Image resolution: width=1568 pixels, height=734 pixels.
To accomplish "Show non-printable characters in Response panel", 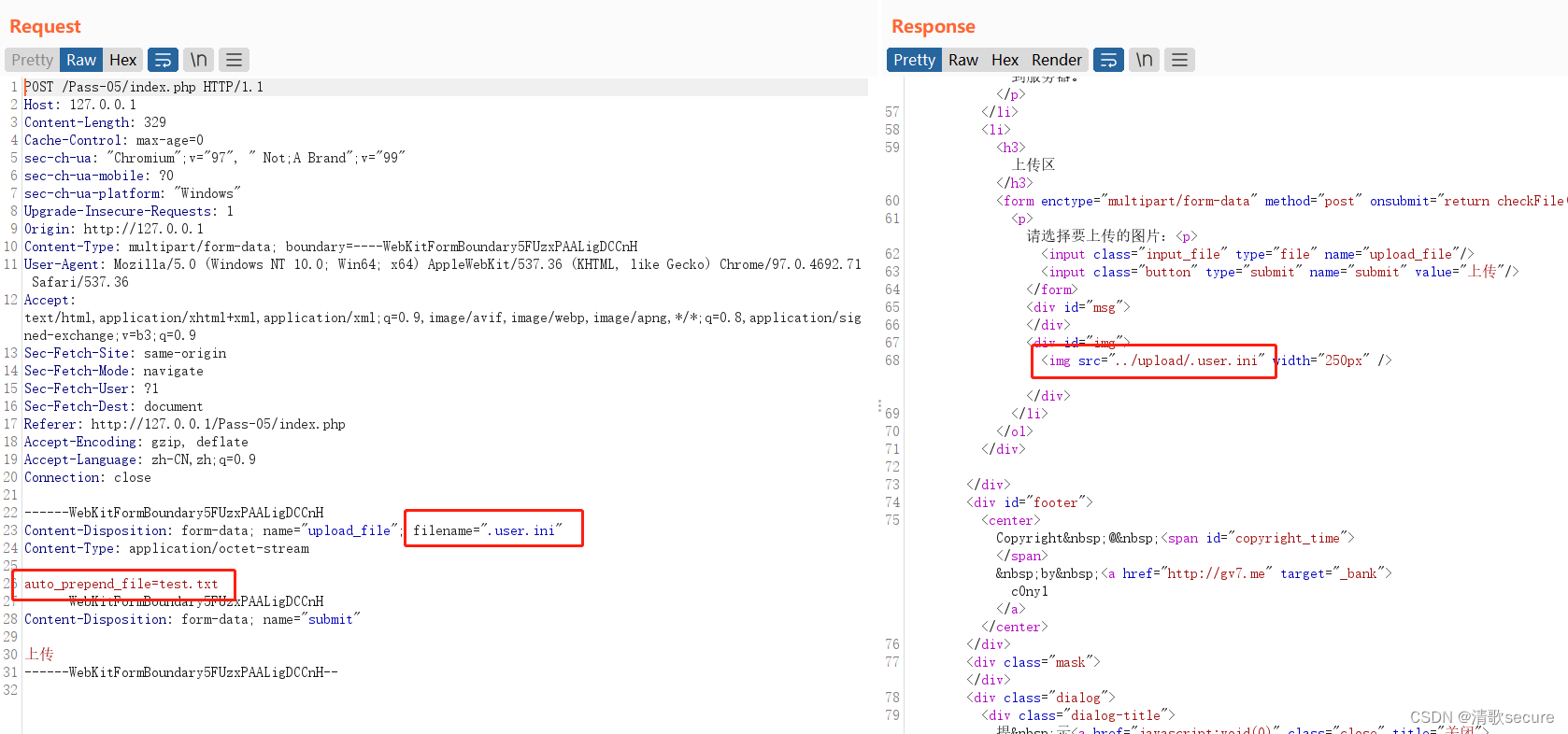I will 1145,60.
